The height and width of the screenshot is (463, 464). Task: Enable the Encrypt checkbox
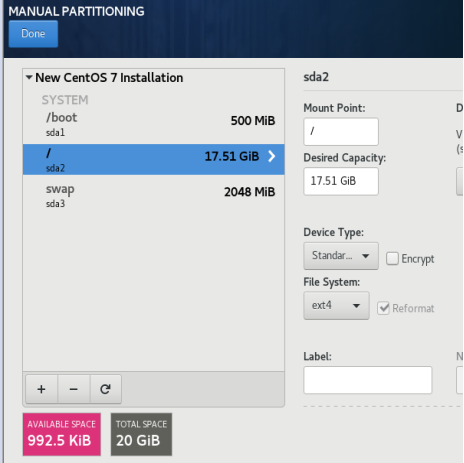coord(392,259)
